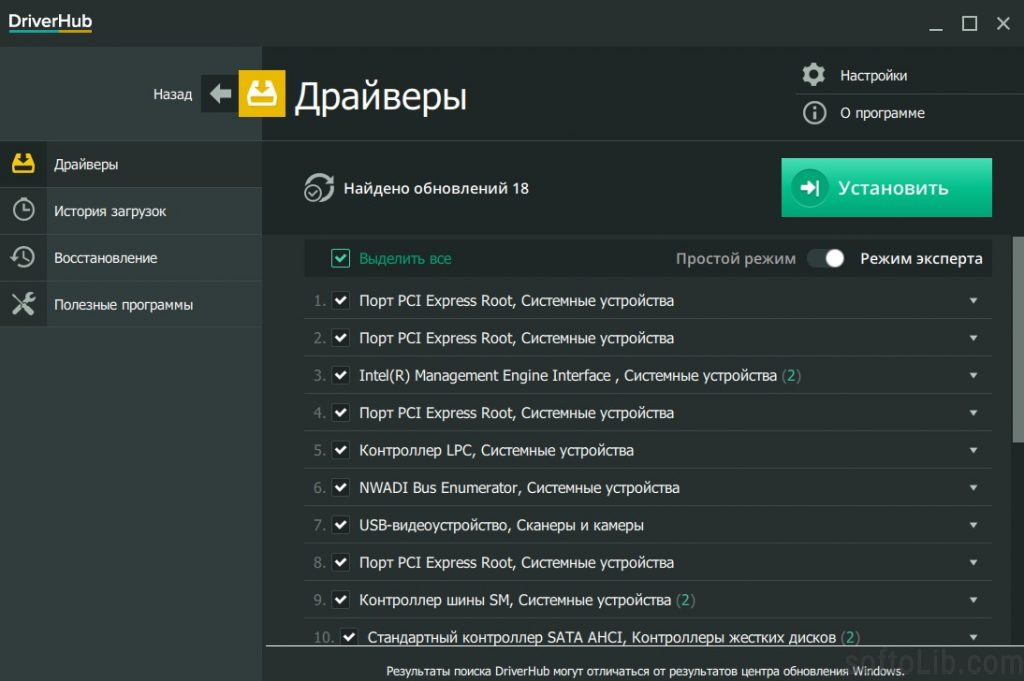Screen dimensions: 1024x681
Task: Uncheck row 1 Порт PCI Express Root
Action: pos(340,300)
